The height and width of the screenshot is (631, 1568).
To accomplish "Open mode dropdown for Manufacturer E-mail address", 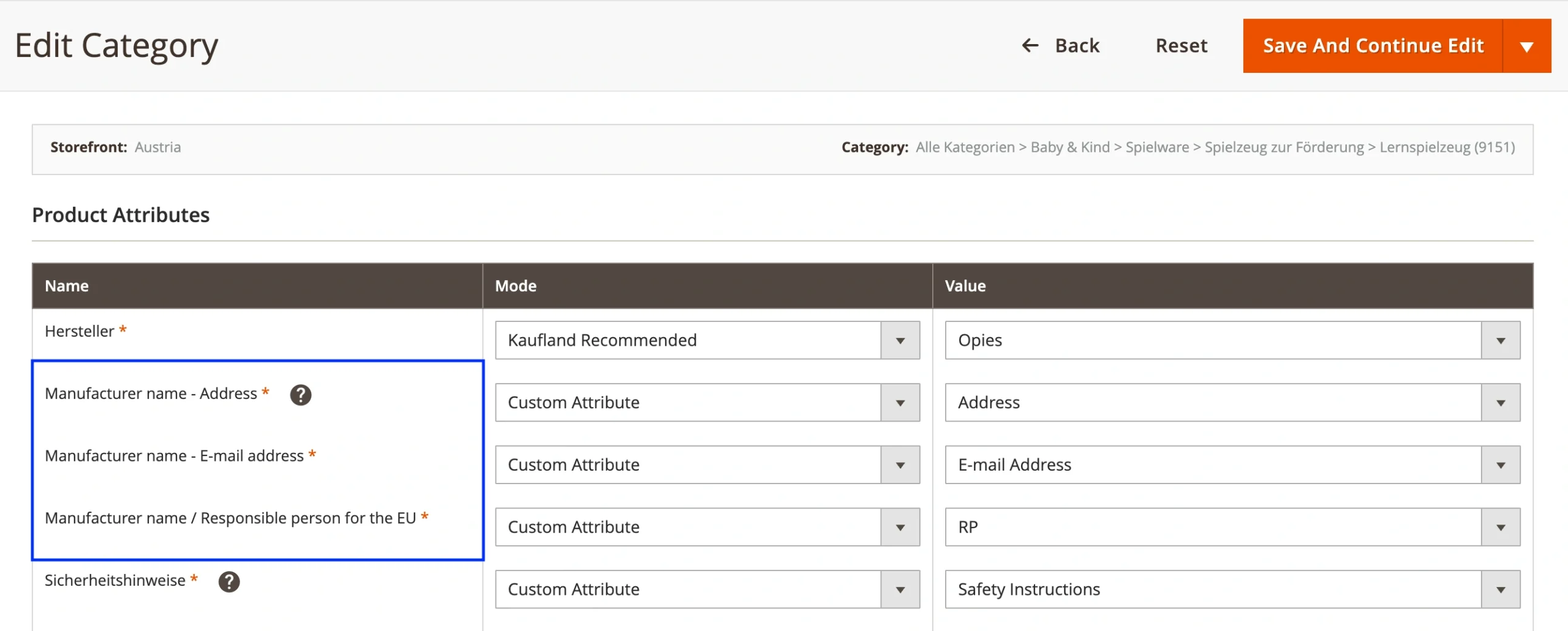I will pos(707,465).
